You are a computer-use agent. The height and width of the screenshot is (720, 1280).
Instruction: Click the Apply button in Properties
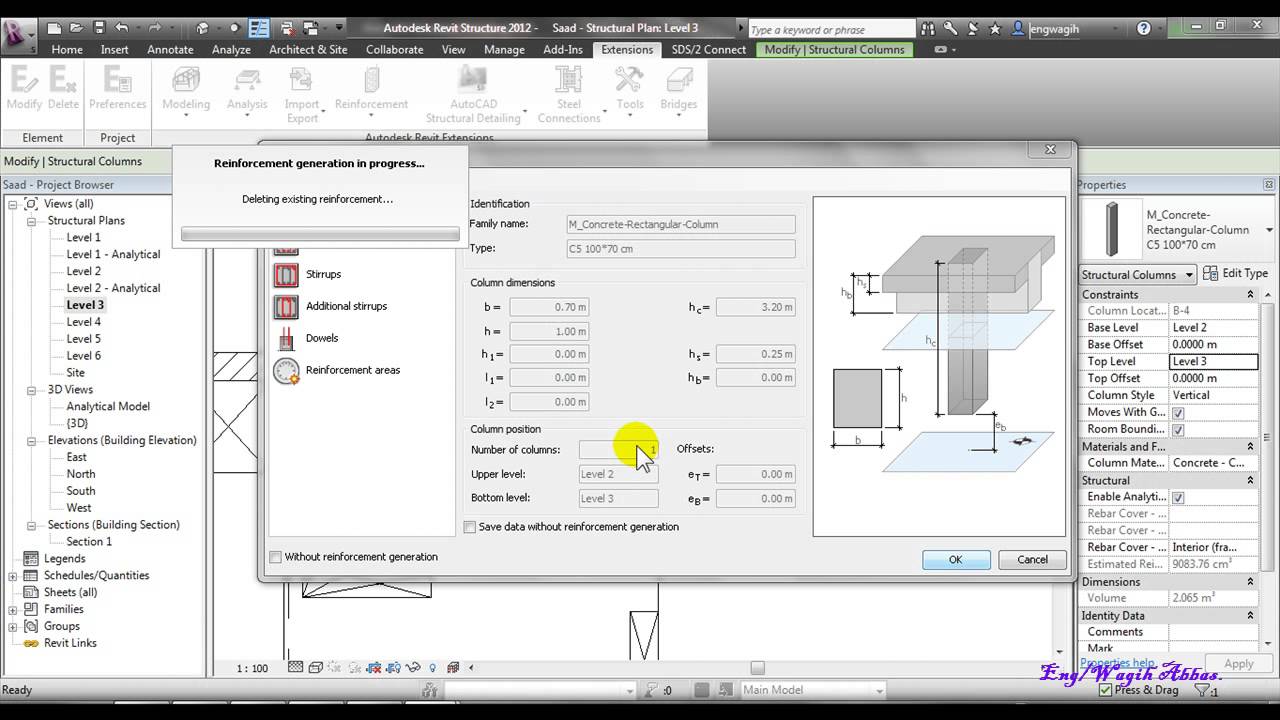point(1239,664)
